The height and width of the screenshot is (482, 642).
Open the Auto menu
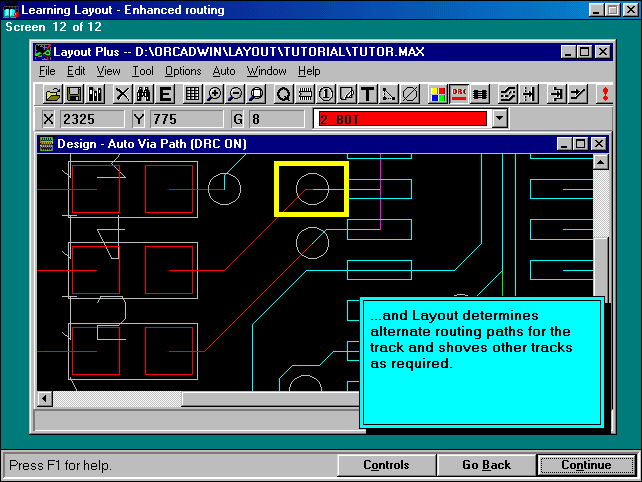point(224,71)
